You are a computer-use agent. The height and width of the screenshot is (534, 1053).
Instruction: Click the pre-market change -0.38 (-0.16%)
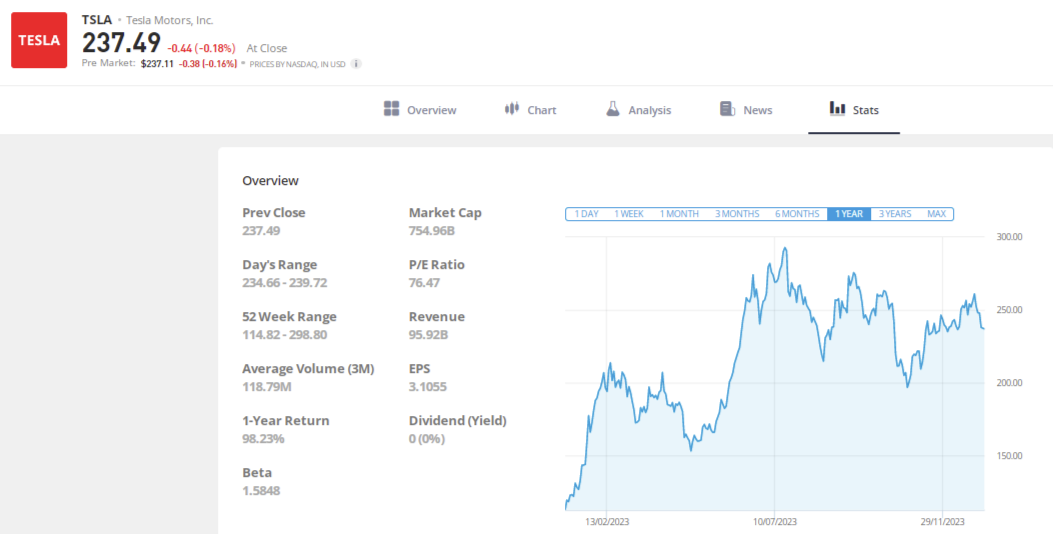(208, 64)
